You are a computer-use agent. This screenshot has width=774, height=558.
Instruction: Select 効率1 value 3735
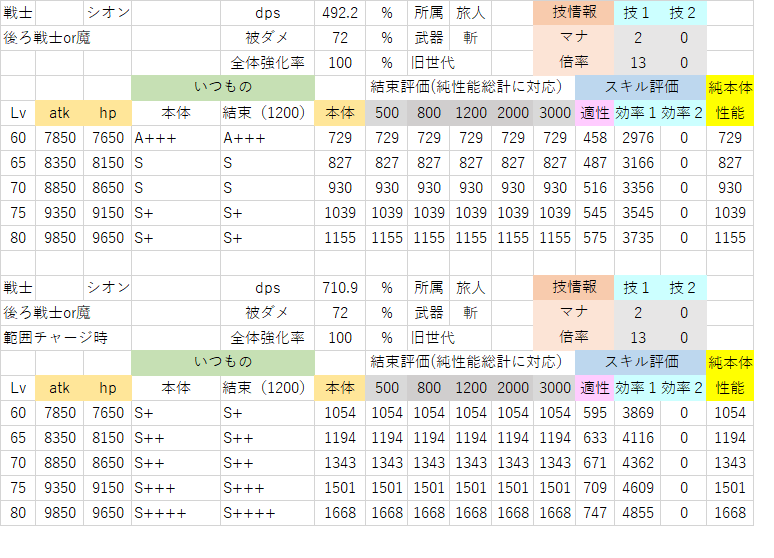pos(638,238)
